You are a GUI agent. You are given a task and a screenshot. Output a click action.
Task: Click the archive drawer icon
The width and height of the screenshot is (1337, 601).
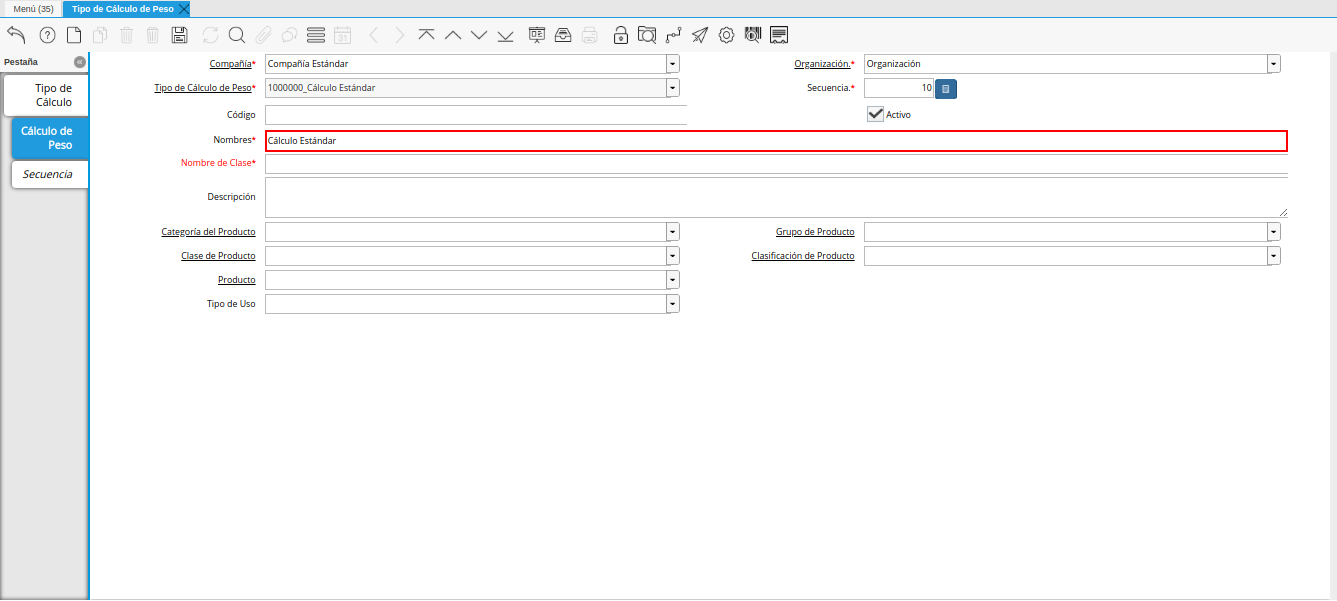tap(563, 35)
